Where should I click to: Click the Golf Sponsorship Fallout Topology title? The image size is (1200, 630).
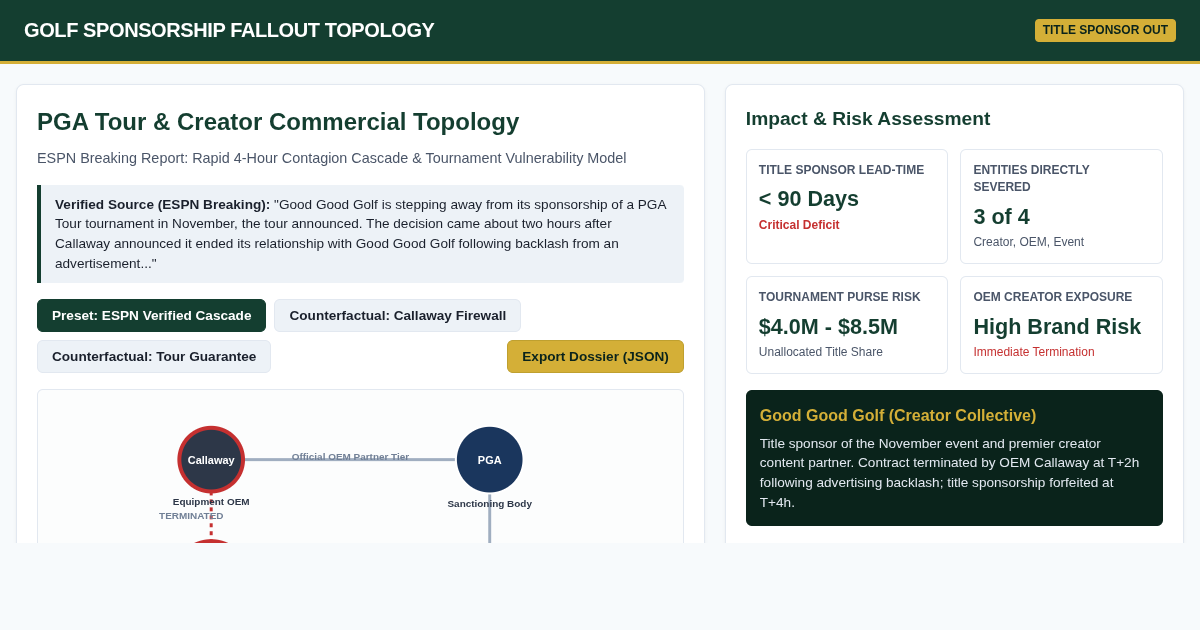click(x=229, y=30)
